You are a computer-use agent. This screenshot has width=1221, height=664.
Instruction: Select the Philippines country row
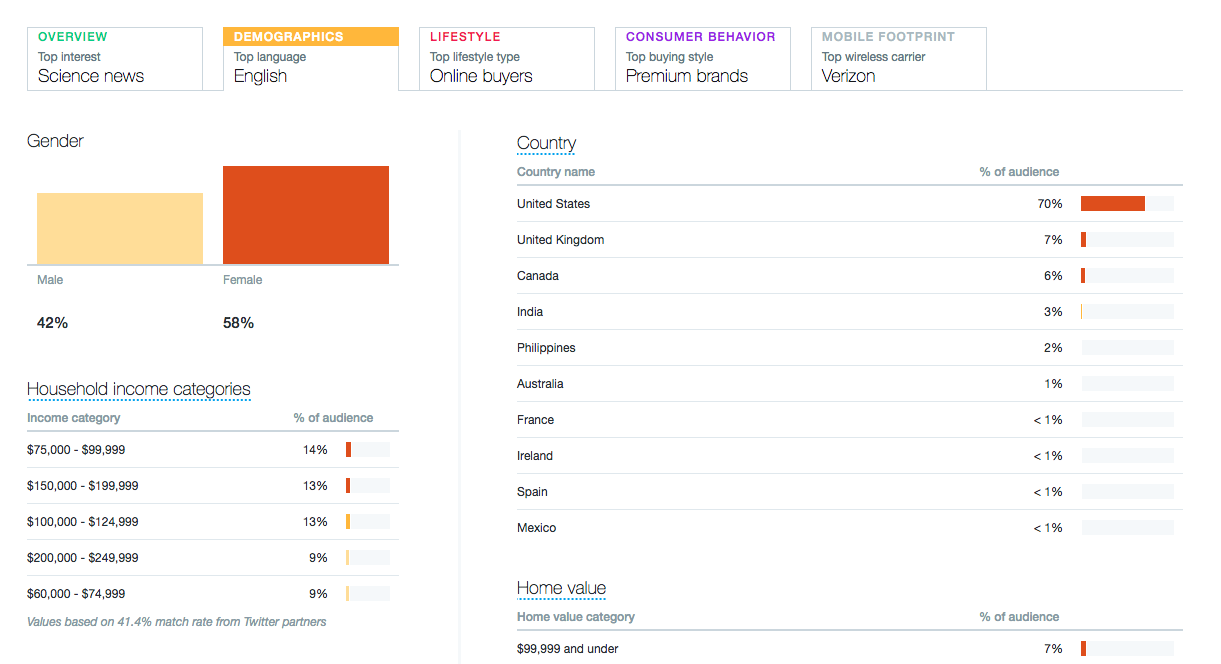tap(849, 348)
